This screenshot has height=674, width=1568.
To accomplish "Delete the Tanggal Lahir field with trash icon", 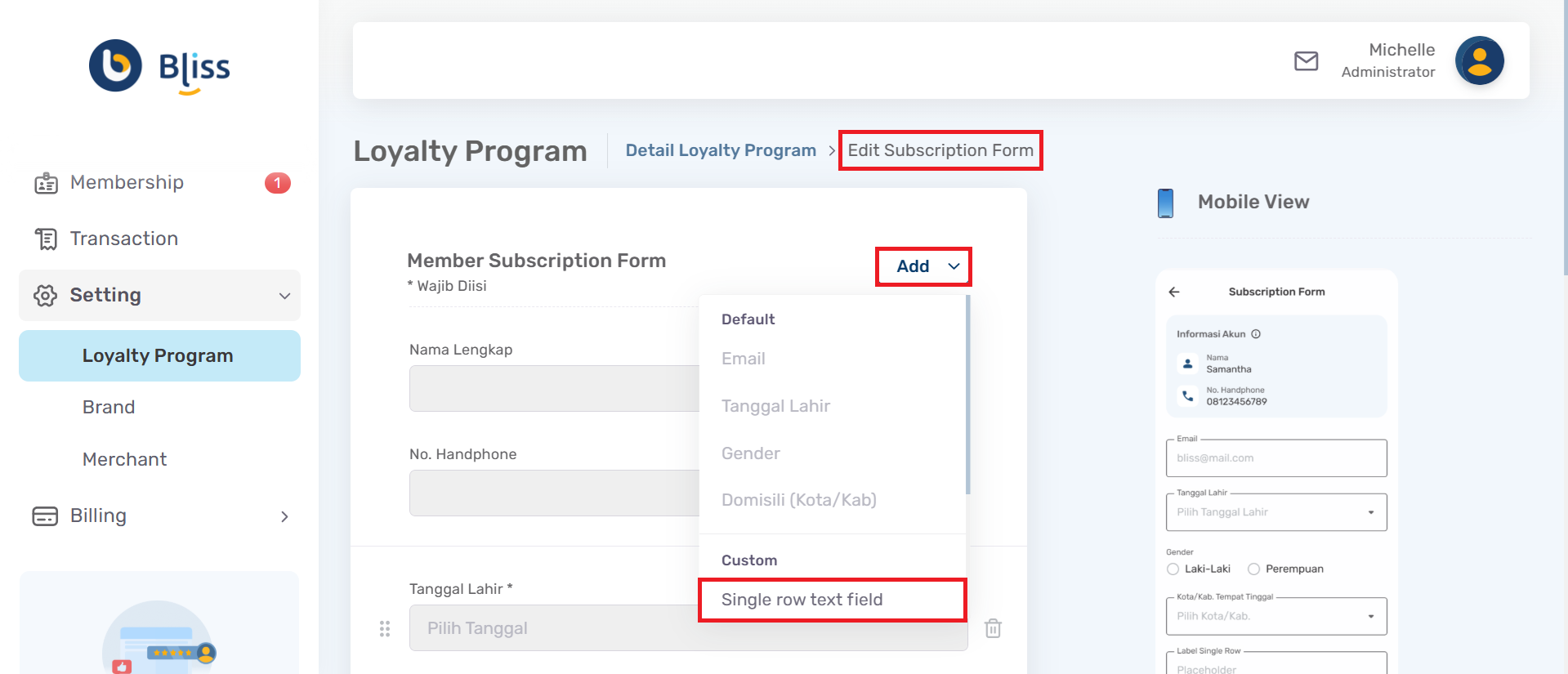I will coord(993,628).
